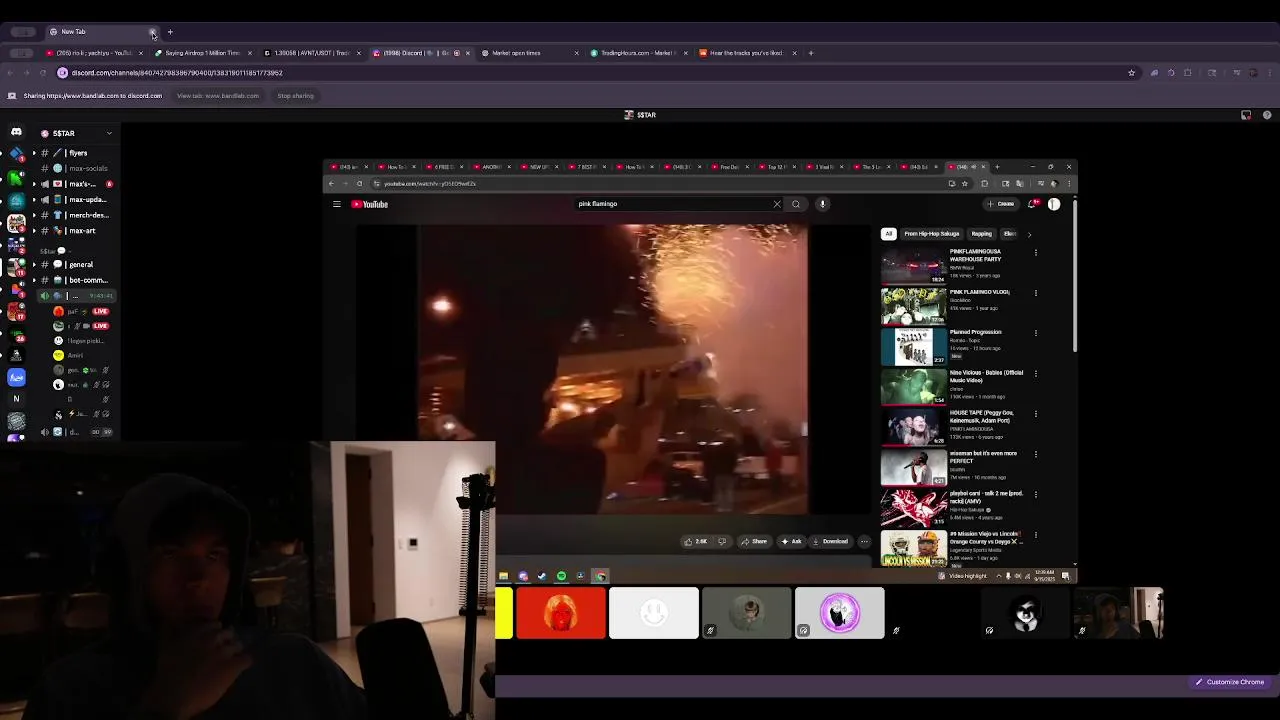Switch to the Saying Airdrop 1 Million Time tab
Screen dimensions: 1280x720
tap(203, 53)
